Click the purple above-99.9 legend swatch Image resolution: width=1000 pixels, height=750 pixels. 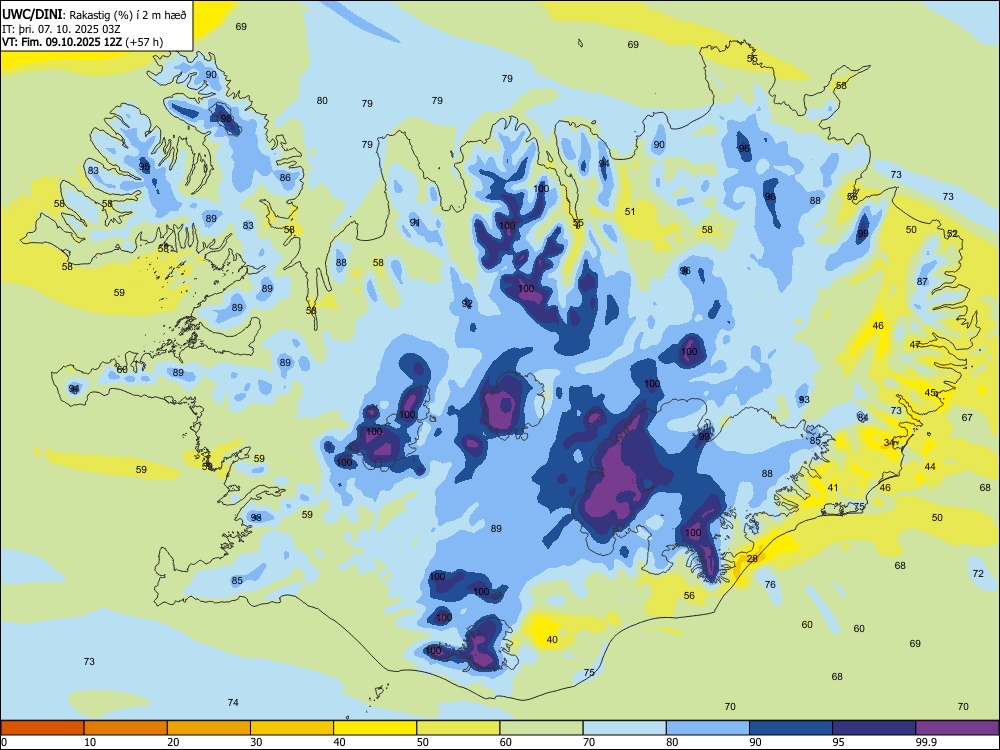957,728
